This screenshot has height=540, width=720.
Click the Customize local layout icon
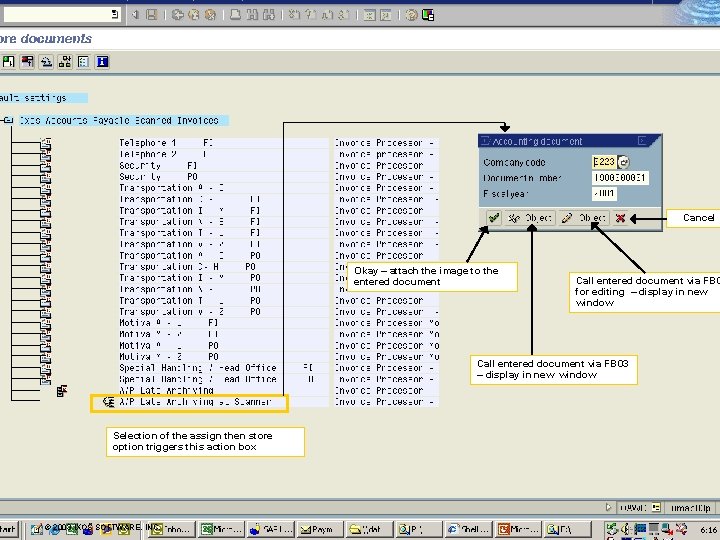(x=428, y=15)
